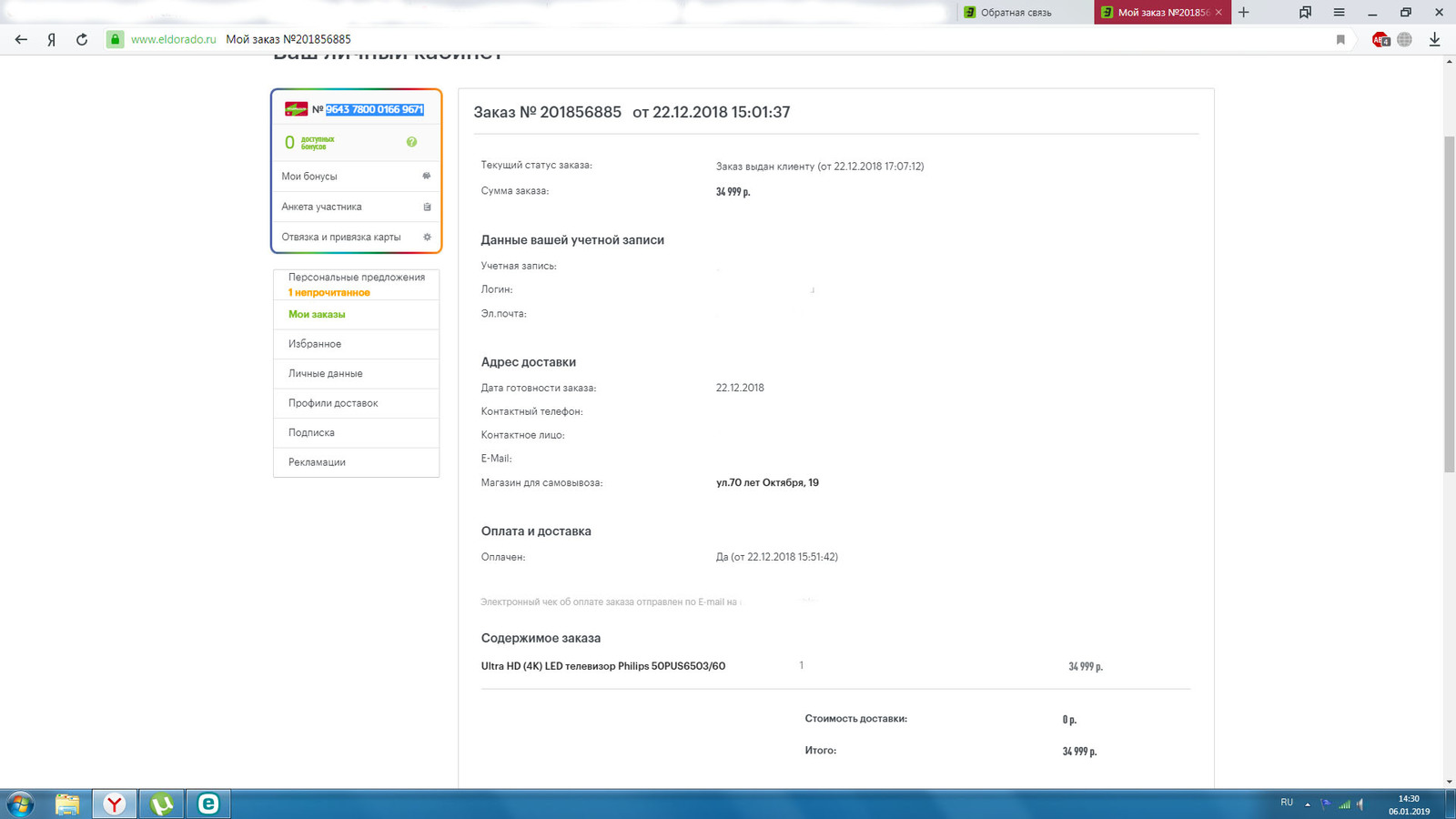
Task: Open Yandex home via the Я icon
Action: click(52, 39)
